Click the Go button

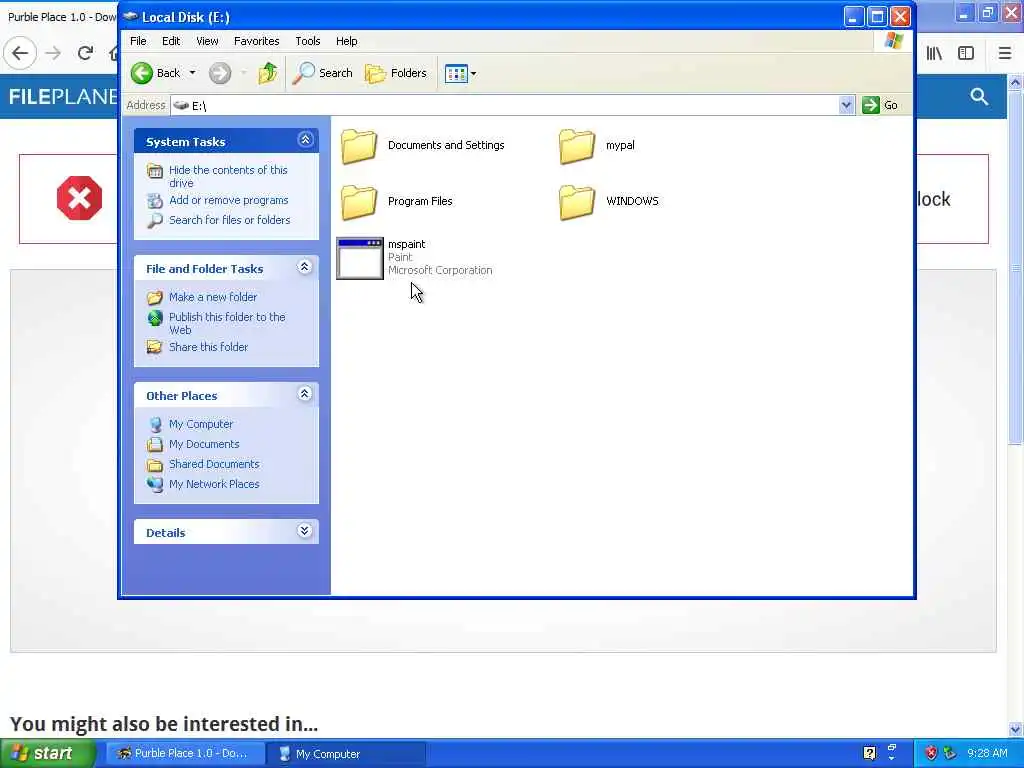[x=880, y=105]
